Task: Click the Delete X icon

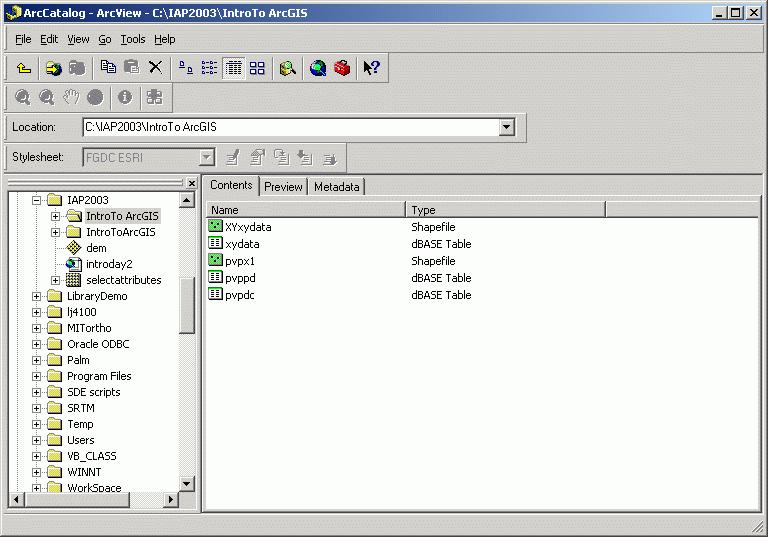Action: 155,68
